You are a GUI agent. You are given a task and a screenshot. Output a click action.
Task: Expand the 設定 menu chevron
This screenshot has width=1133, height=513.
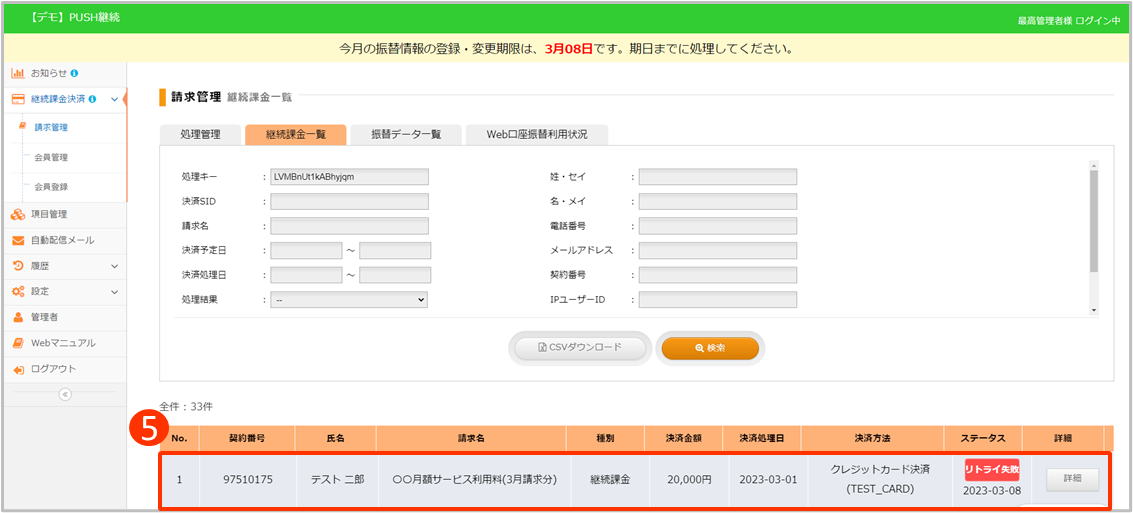pyautogui.click(x=114, y=292)
